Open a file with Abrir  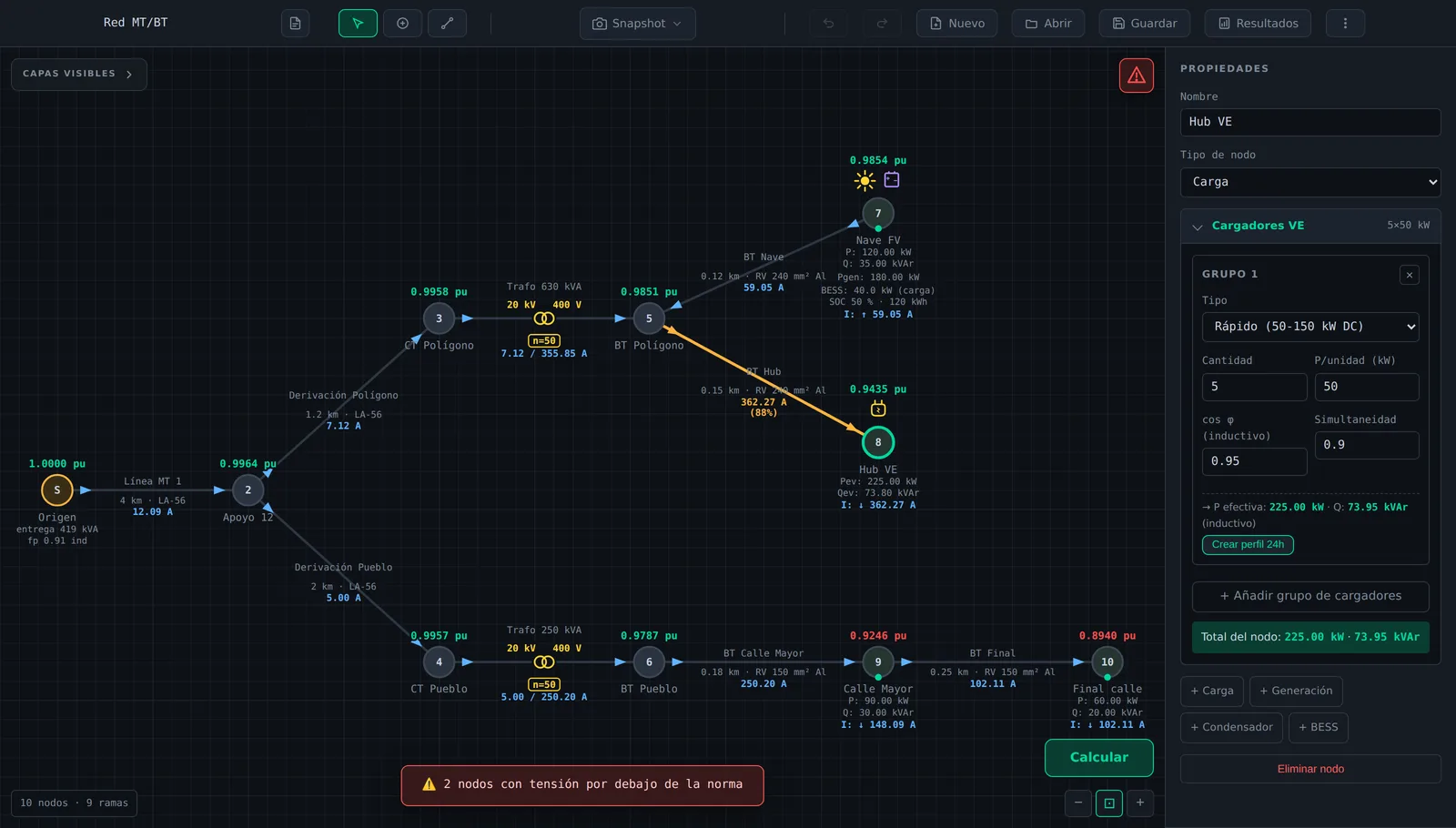pos(1048,24)
